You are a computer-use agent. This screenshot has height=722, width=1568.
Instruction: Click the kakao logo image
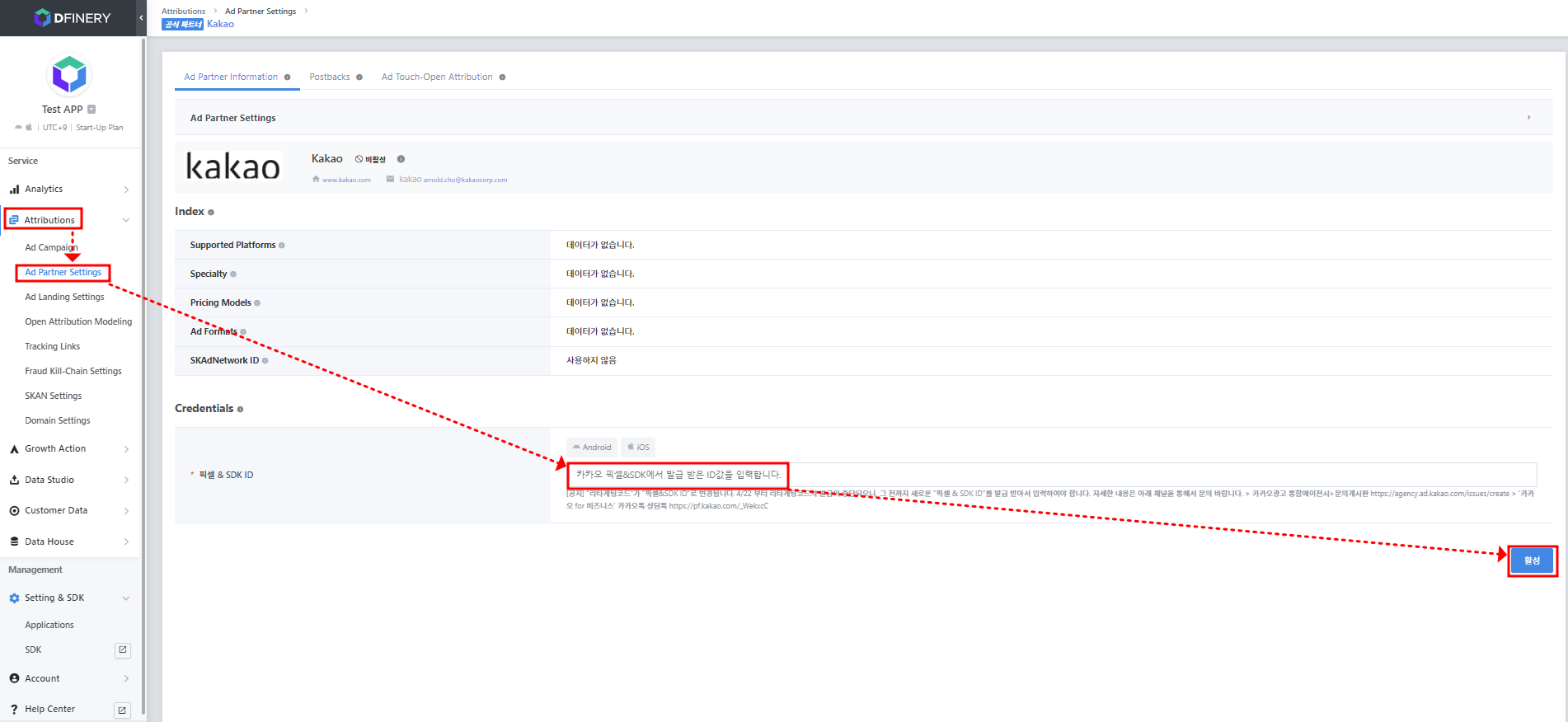[x=233, y=166]
